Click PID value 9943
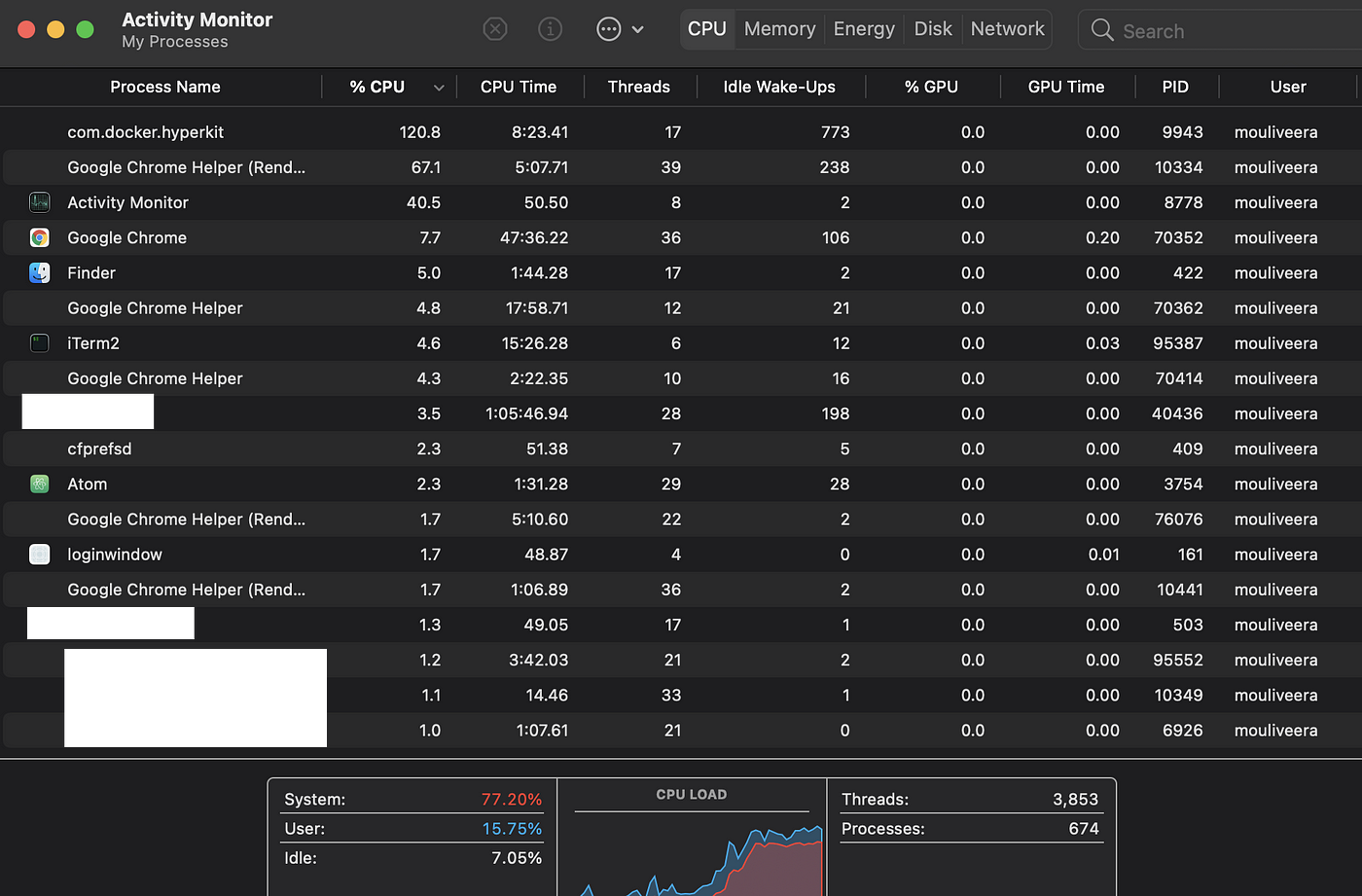Screen dimensions: 1362x896 point(1182,131)
